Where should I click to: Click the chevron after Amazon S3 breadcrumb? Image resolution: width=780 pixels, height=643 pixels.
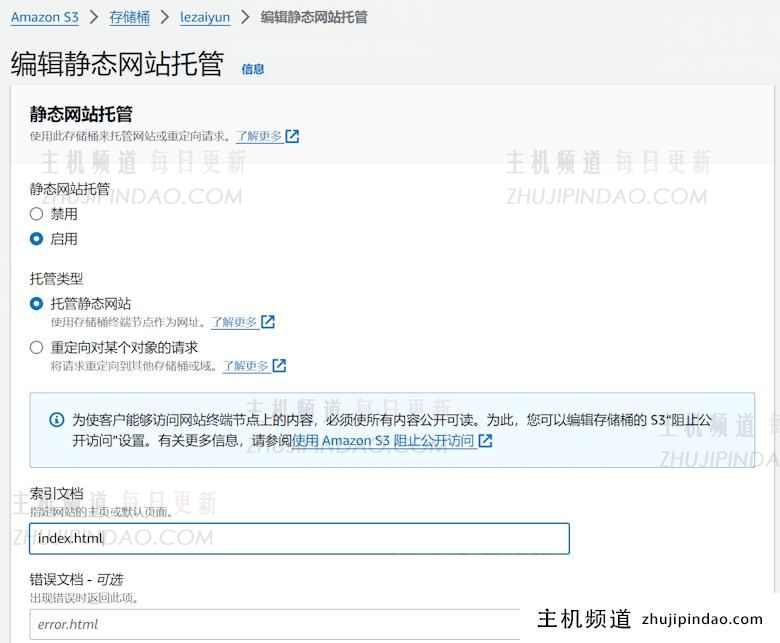tap(94, 17)
